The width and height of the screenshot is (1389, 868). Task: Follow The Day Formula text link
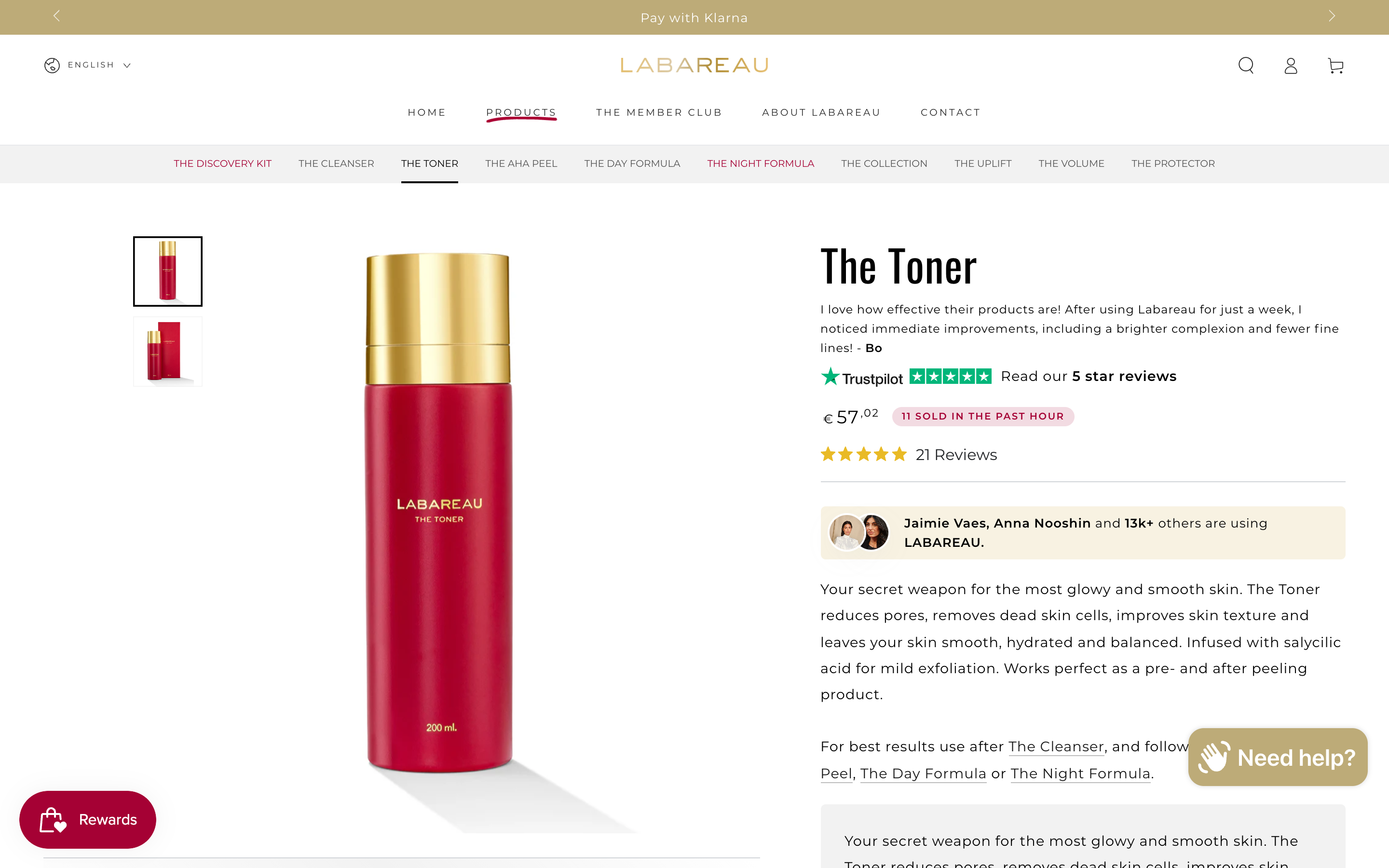923,773
